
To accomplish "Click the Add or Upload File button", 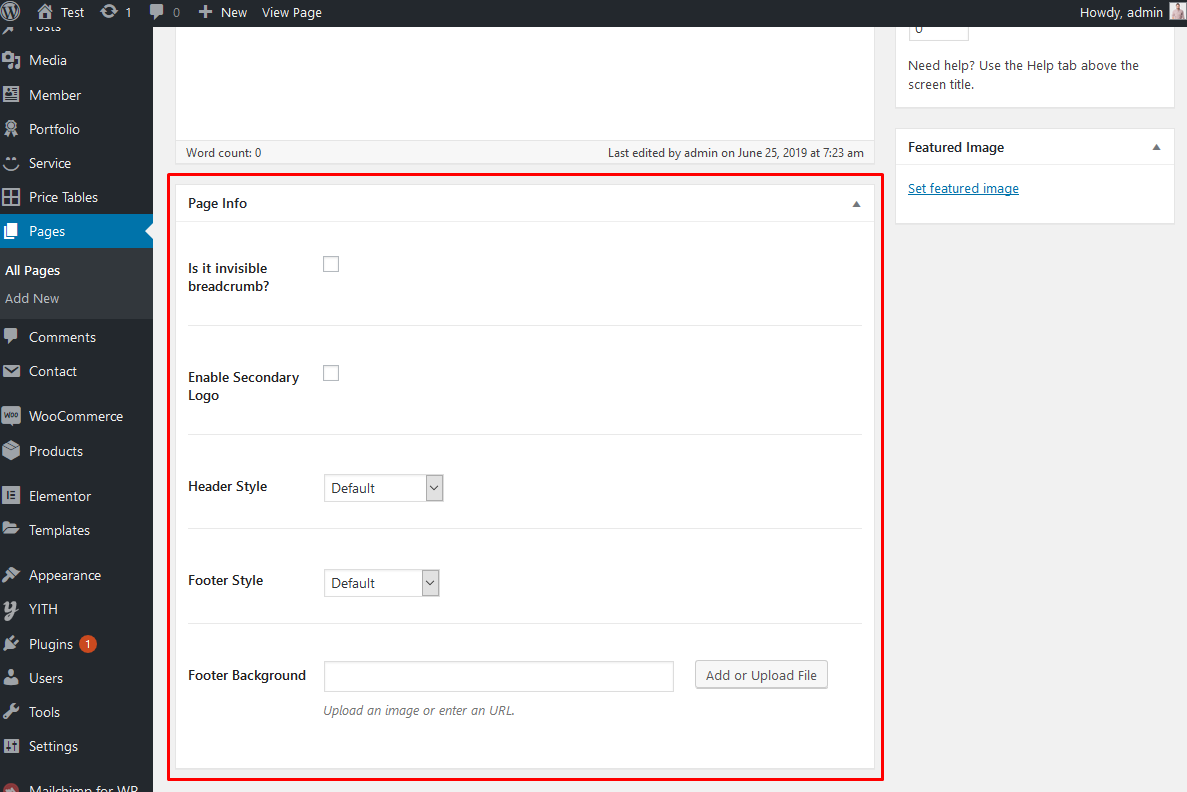I will pyautogui.click(x=761, y=675).
